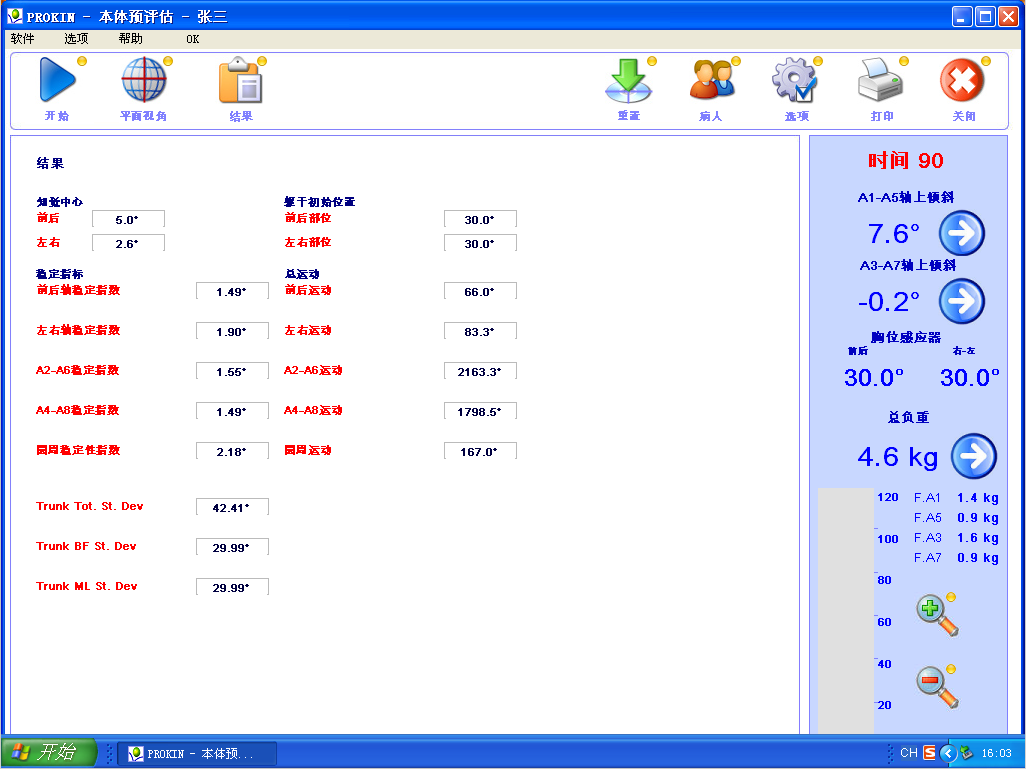
Task: Click the Trunk Tot. St. Dev label
Action: click(90, 506)
